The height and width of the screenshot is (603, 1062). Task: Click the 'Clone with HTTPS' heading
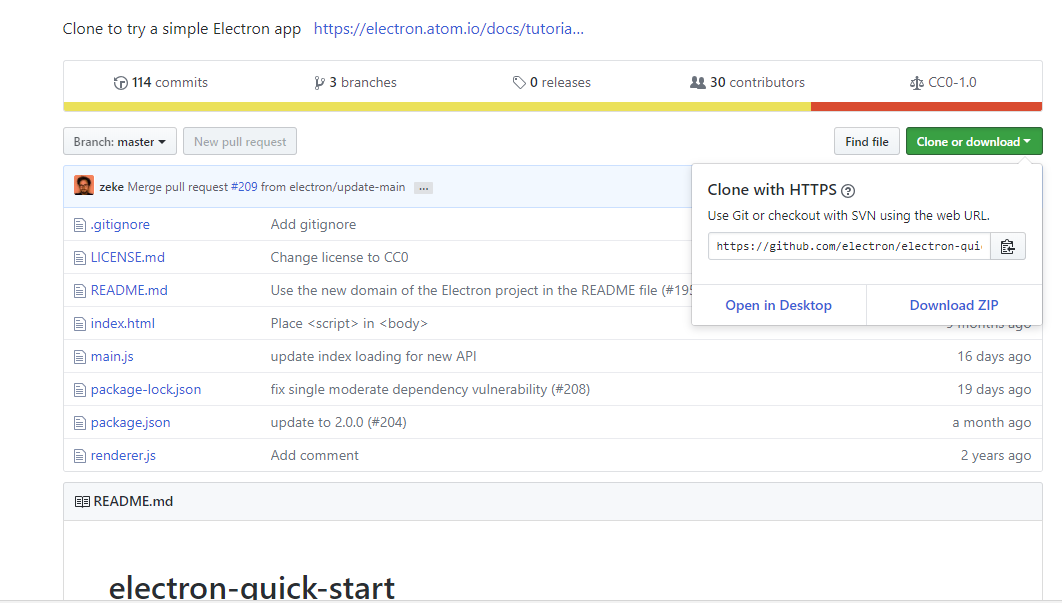coord(772,190)
